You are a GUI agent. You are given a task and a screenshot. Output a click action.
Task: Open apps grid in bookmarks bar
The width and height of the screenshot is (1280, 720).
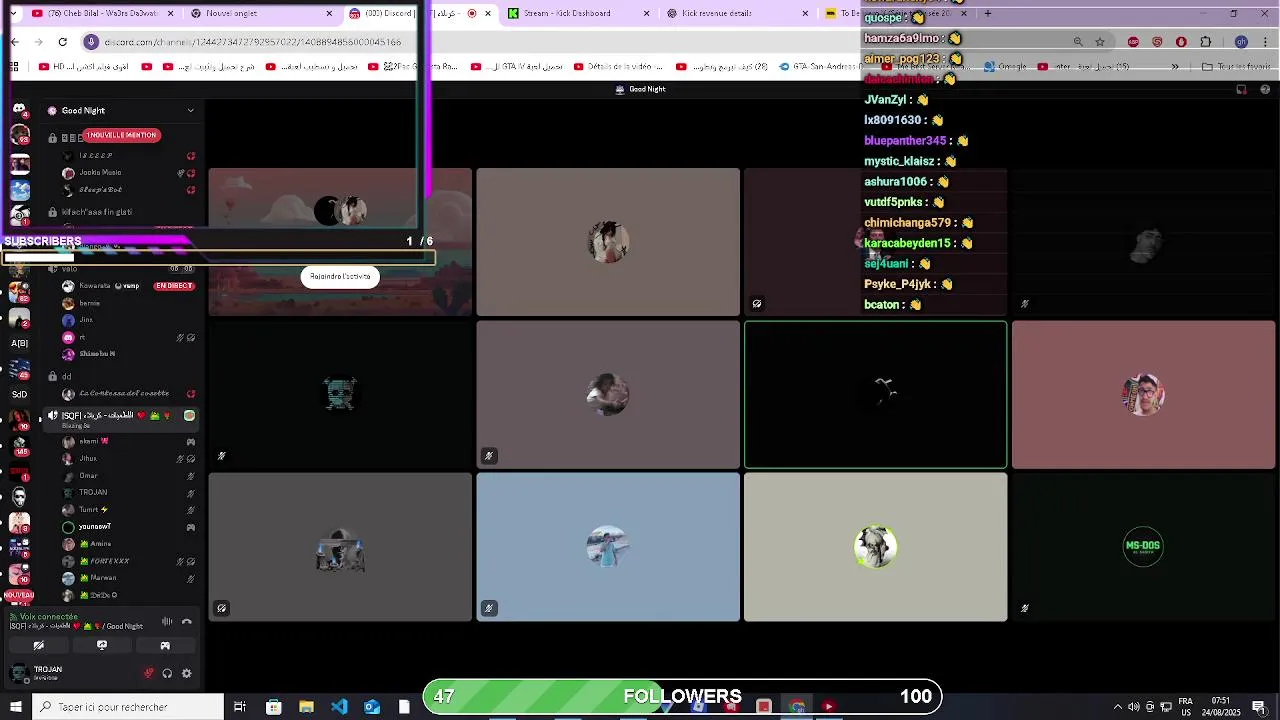(x=15, y=67)
